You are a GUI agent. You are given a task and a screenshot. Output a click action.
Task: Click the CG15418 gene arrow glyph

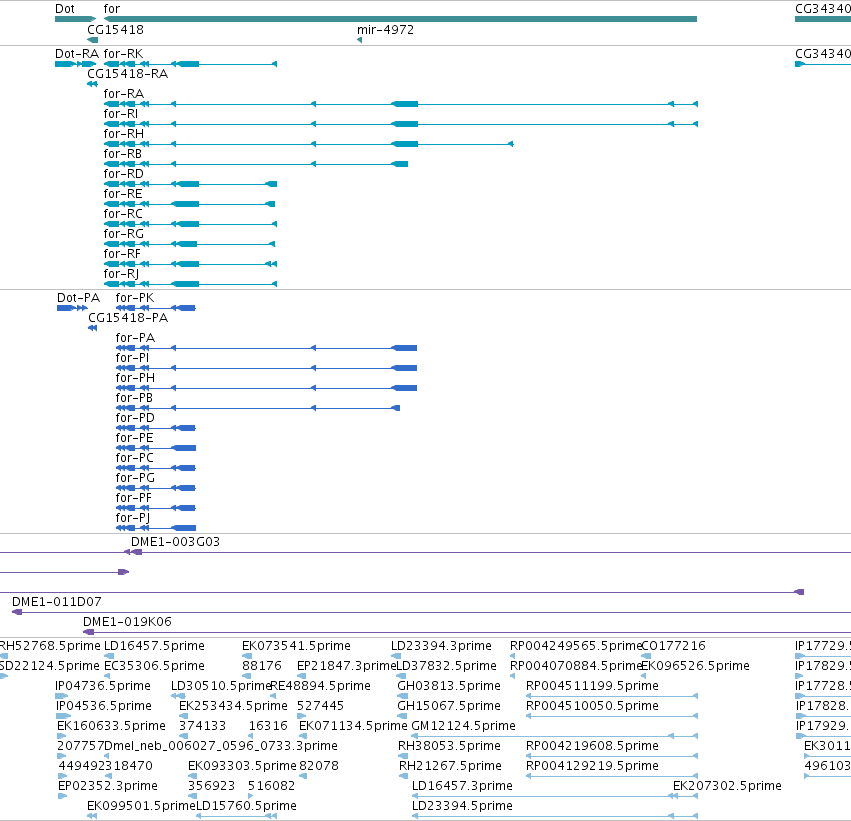[x=92, y=40]
